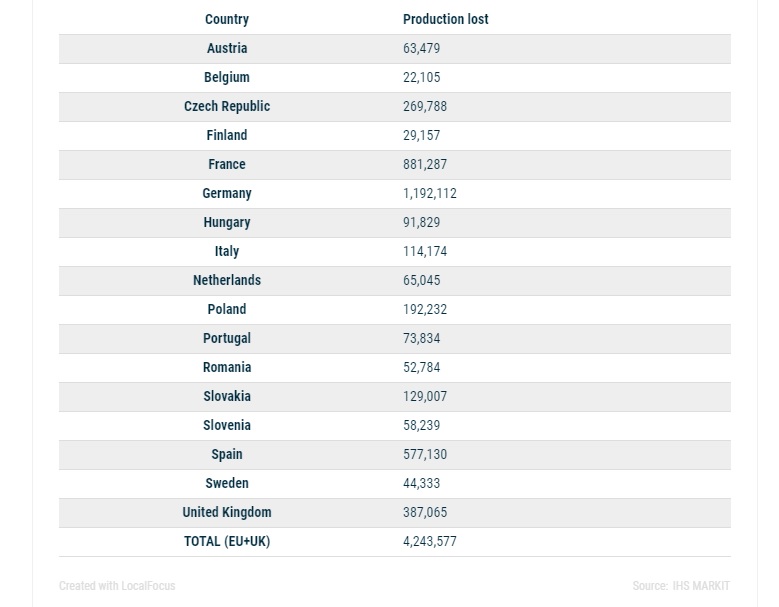Click the Slovakia country cell
Image resolution: width=779 pixels, height=607 pixels.
(227, 396)
